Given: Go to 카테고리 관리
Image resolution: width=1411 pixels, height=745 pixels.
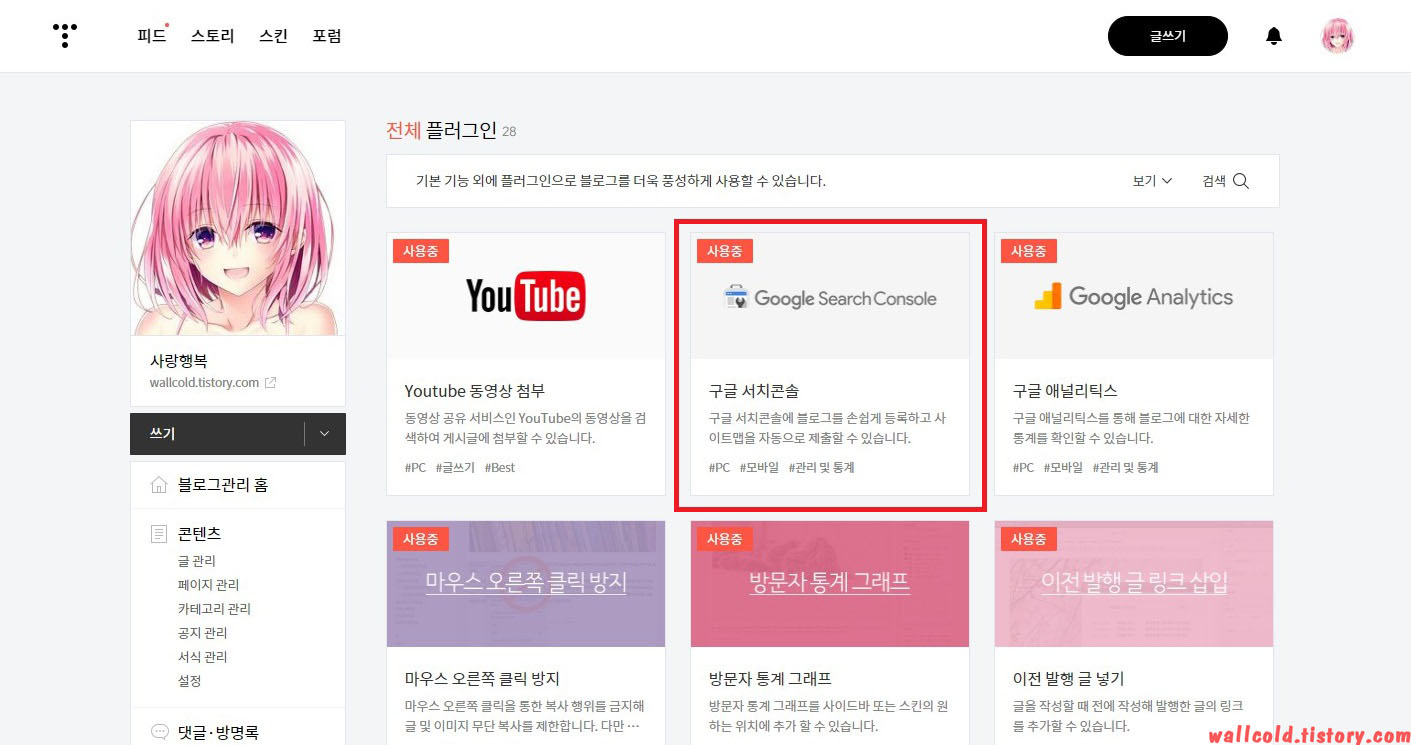Looking at the screenshot, I should coord(214,609).
